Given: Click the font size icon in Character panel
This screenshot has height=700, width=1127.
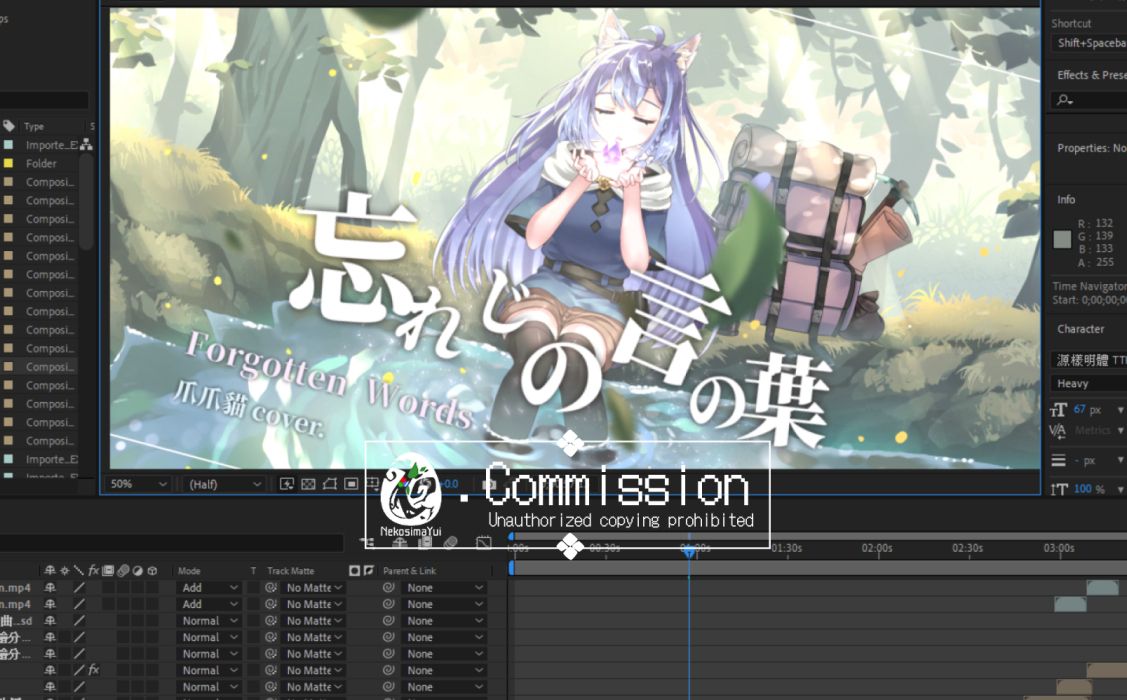Looking at the screenshot, I should 1058,410.
